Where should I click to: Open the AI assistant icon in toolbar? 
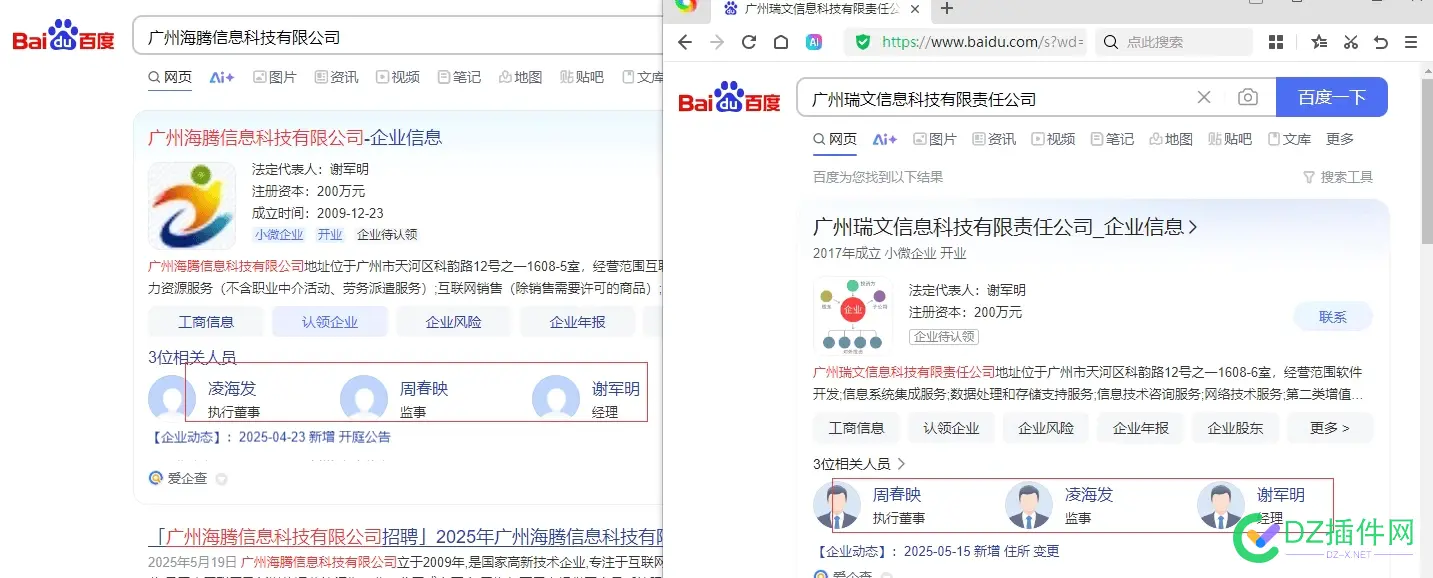point(814,42)
